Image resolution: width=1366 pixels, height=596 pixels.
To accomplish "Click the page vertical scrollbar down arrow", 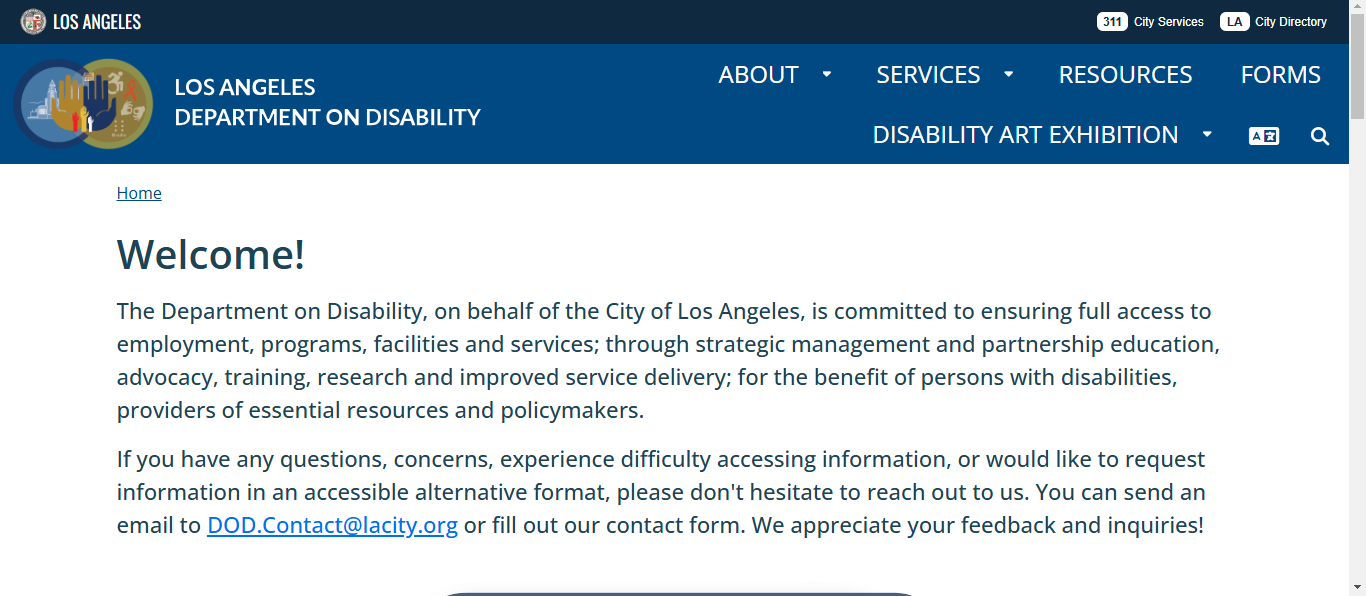I will pyautogui.click(x=1357, y=587).
